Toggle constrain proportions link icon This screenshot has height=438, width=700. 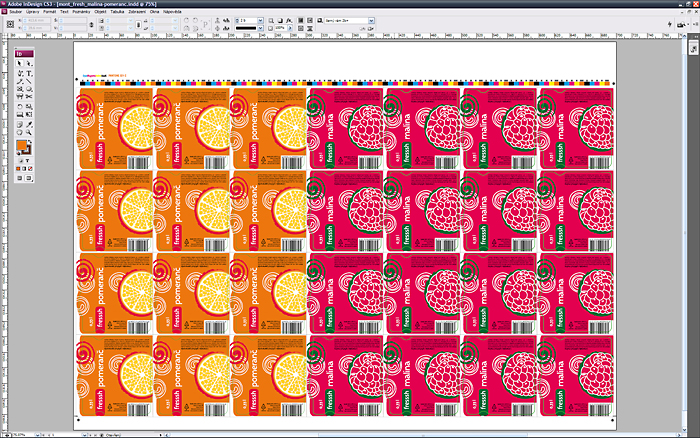pos(138,24)
